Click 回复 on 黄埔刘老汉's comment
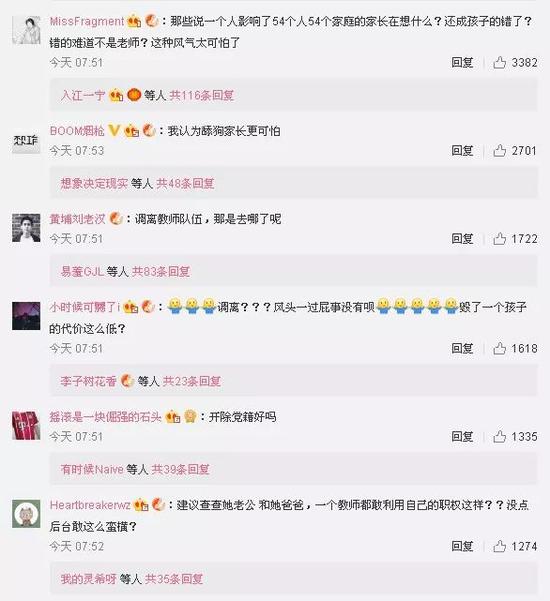Image resolution: width=550 pixels, height=601 pixels. (462, 239)
